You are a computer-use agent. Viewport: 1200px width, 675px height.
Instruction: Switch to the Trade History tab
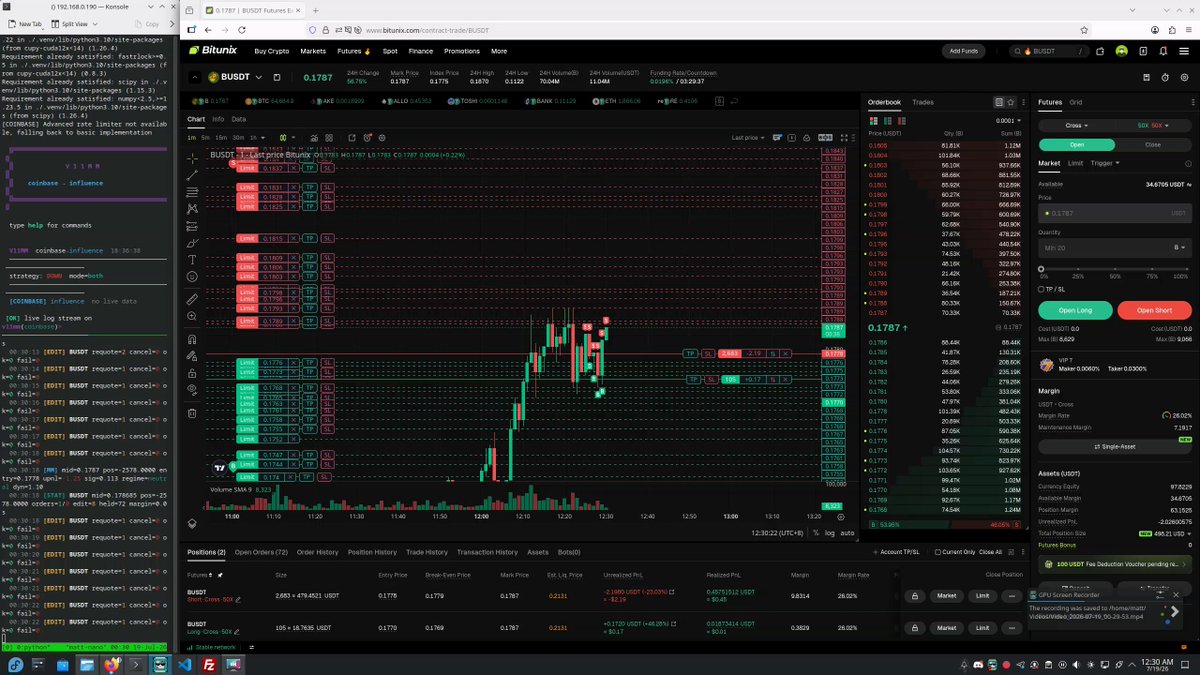[x=427, y=552]
